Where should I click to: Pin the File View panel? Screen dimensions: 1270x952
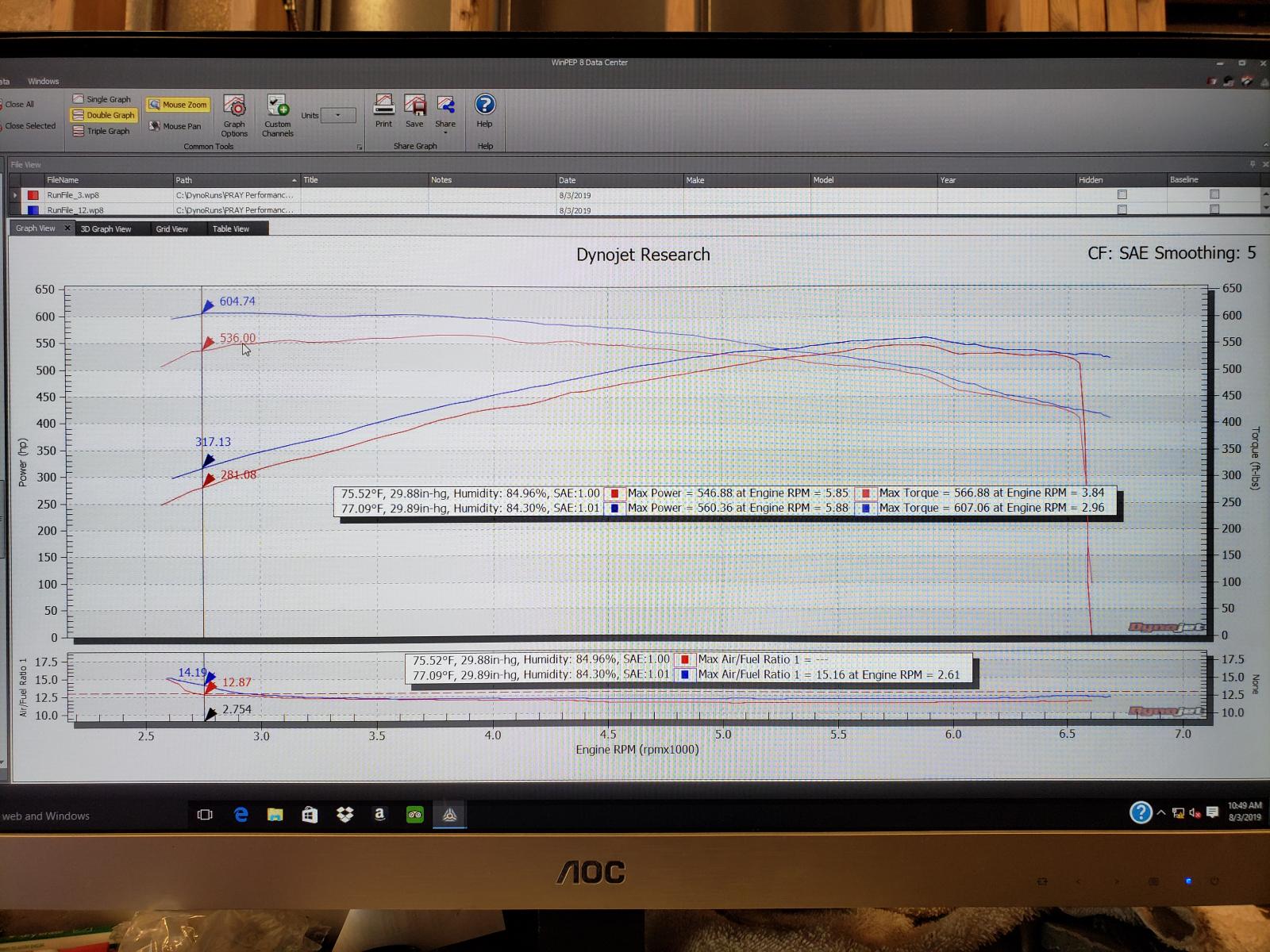[x=1253, y=164]
